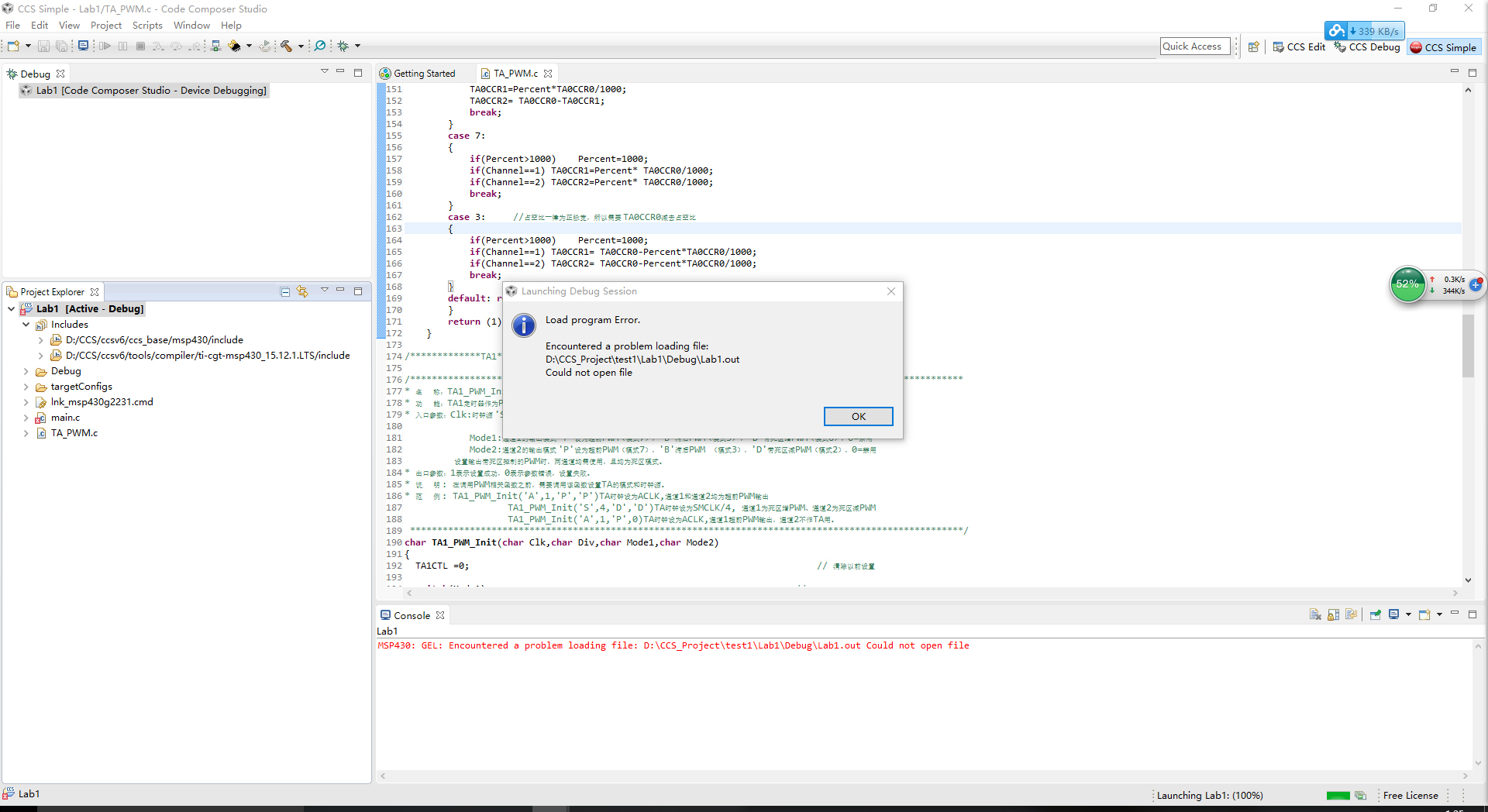This screenshot has height=812, width=1488.
Task: Select the CCS Simple perspective button
Action: 1443,47
